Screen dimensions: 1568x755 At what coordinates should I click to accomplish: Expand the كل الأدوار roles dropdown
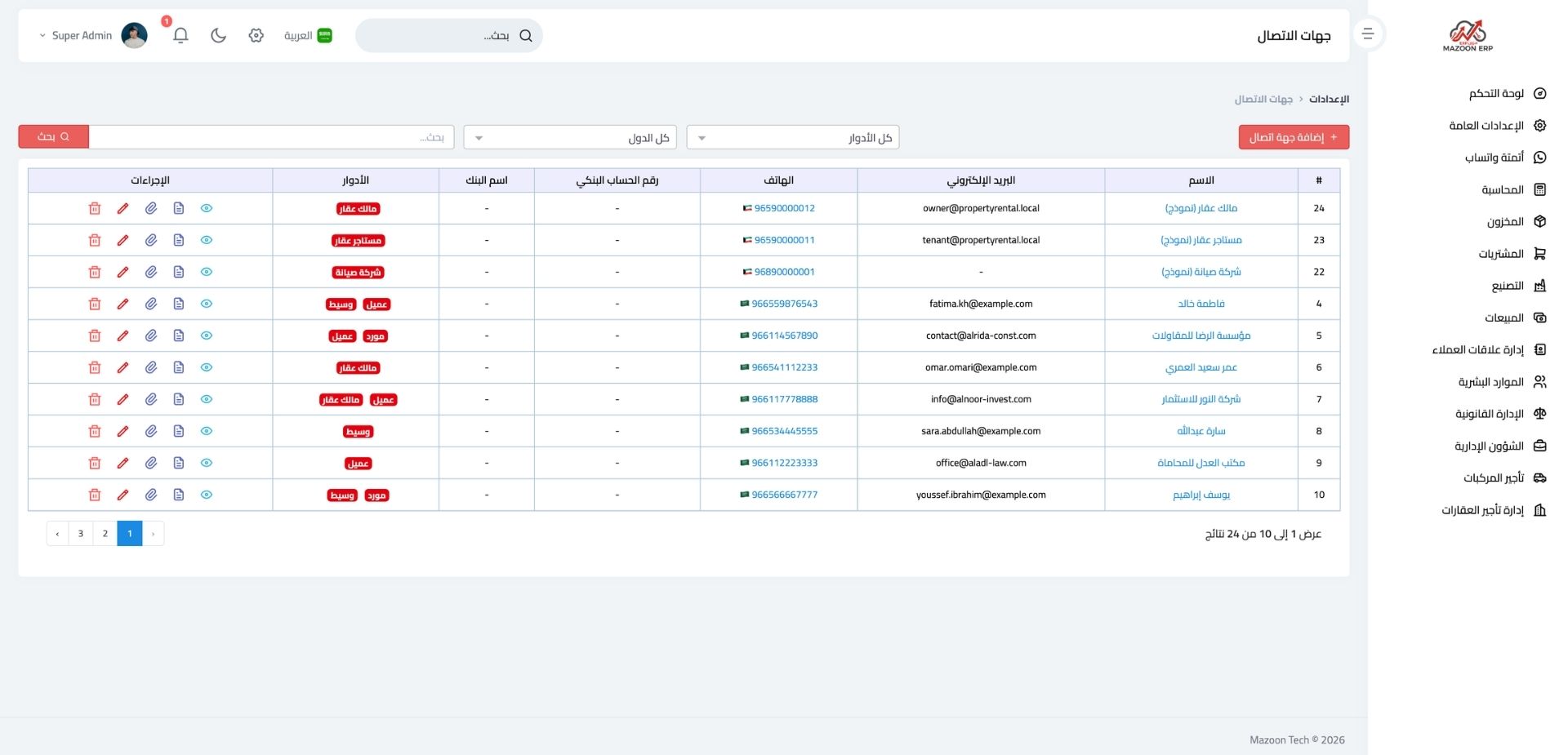coord(792,138)
